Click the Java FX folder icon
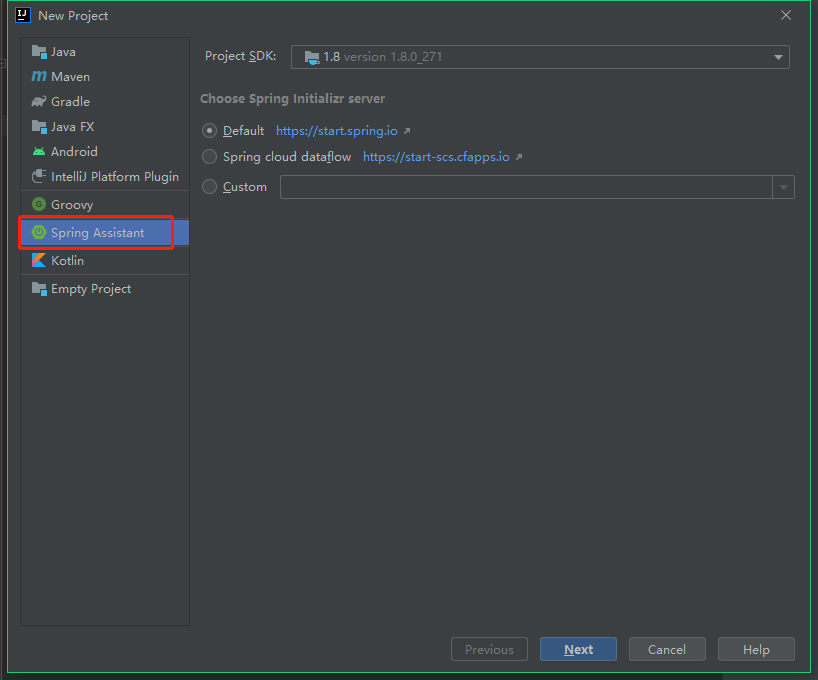Viewport: 818px width, 680px height. pos(39,127)
